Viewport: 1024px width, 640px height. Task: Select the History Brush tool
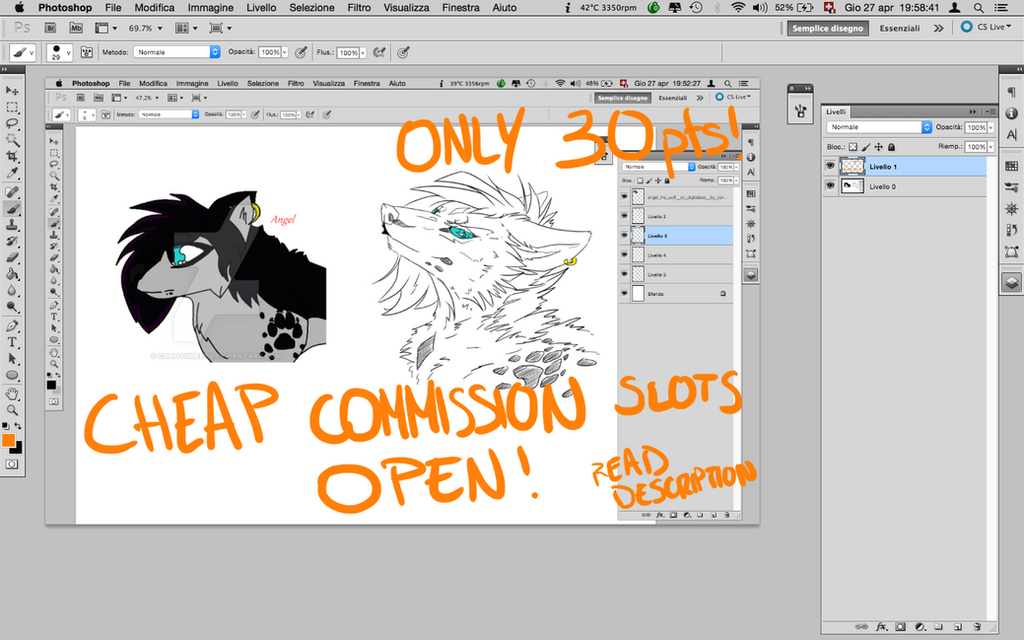12,241
